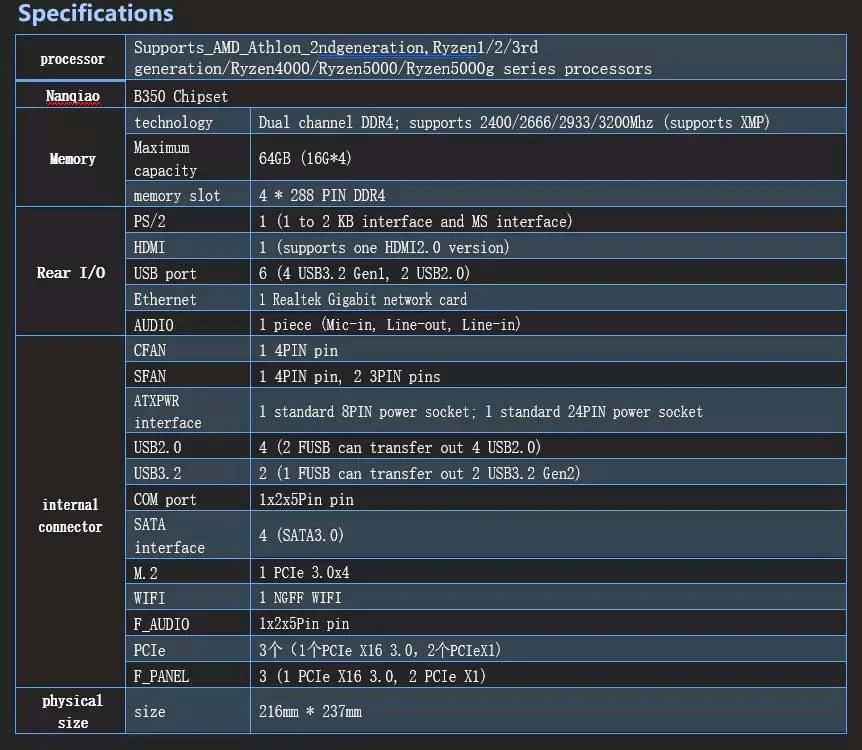Image resolution: width=862 pixels, height=750 pixels.
Task: Click the PS/2 row label
Action: [149, 221]
